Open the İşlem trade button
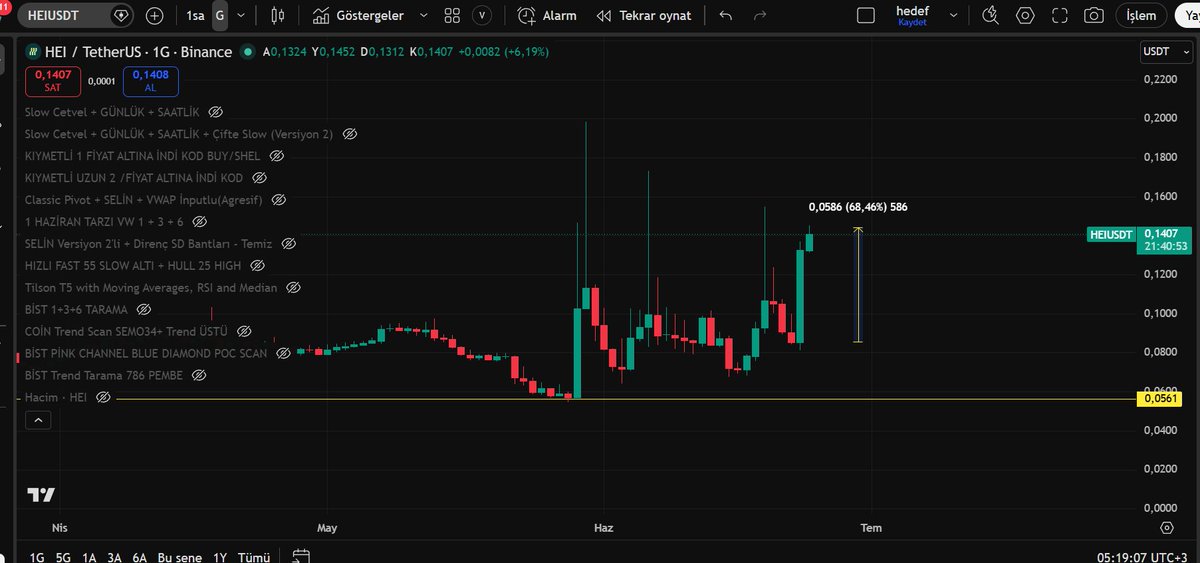Screen dimensions: 1200x563 pos(1141,16)
